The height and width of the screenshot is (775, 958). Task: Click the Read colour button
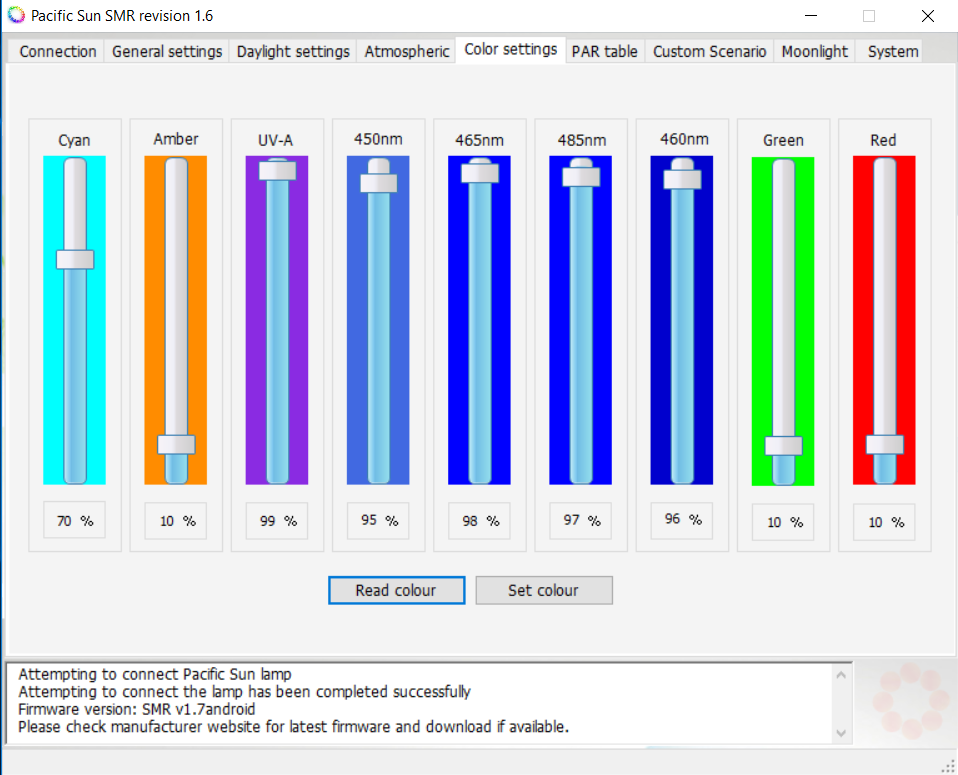(x=397, y=590)
